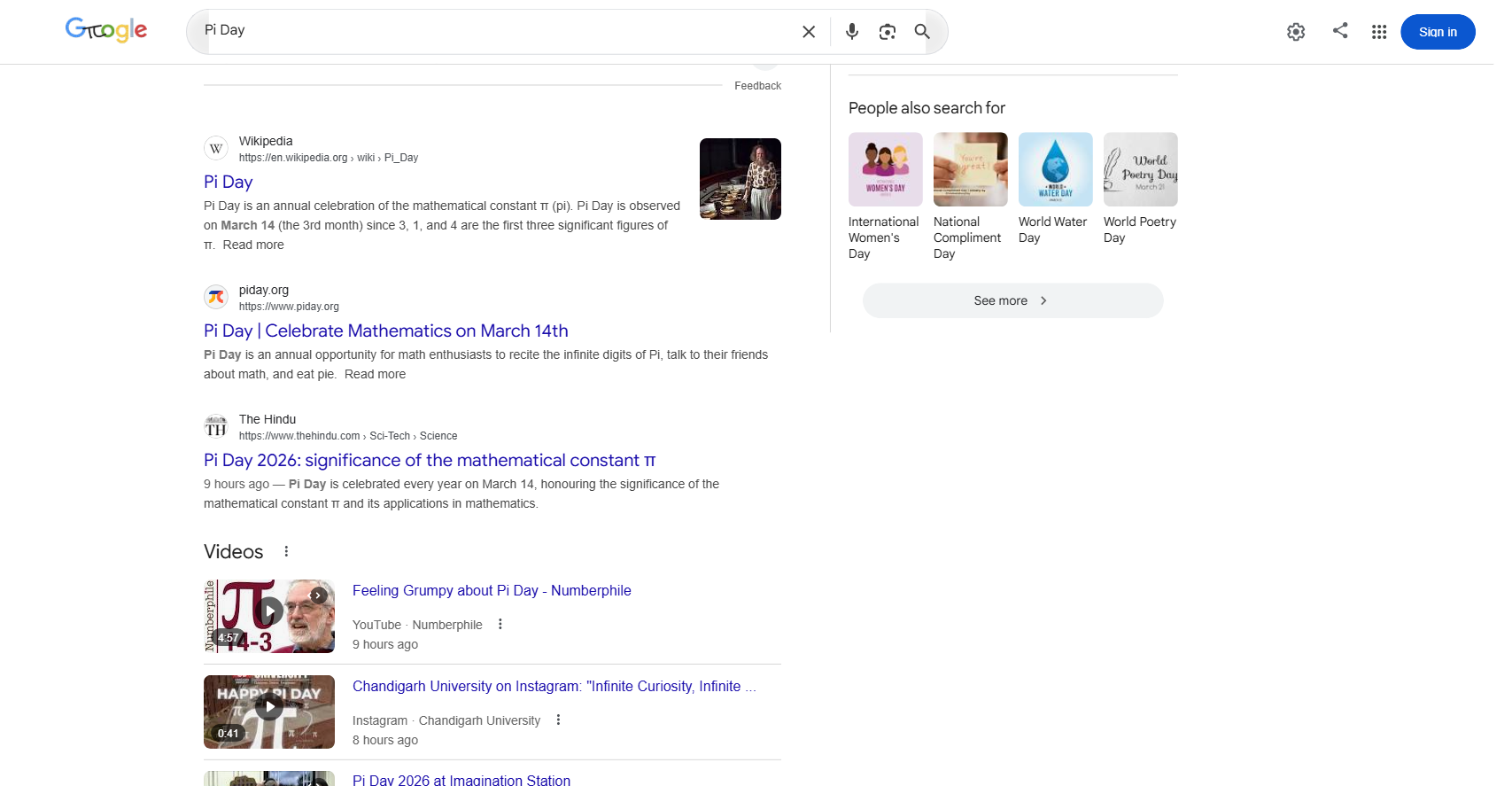
Task: Click the People also search for heading
Action: [x=927, y=108]
